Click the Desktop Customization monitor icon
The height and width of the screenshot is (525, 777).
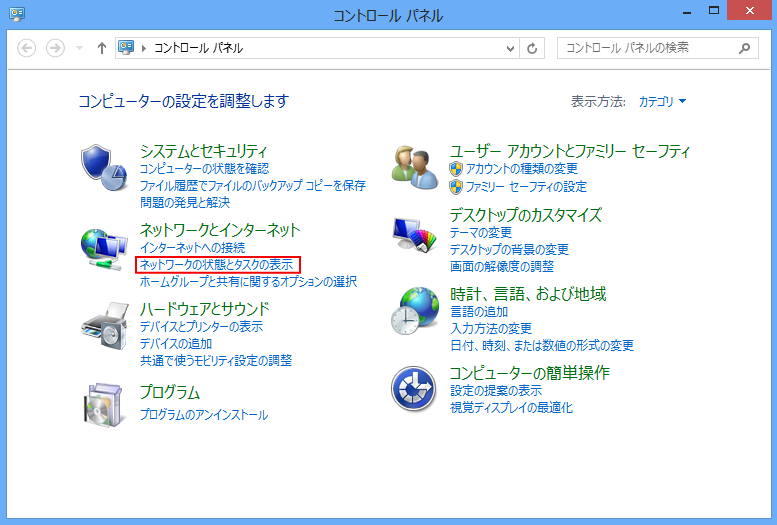coord(414,234)
